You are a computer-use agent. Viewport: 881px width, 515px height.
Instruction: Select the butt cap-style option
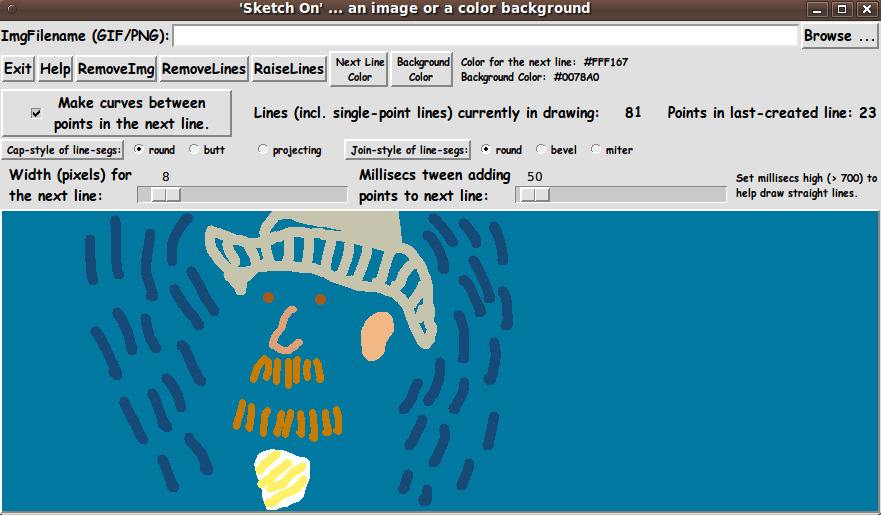pos(194,149)
